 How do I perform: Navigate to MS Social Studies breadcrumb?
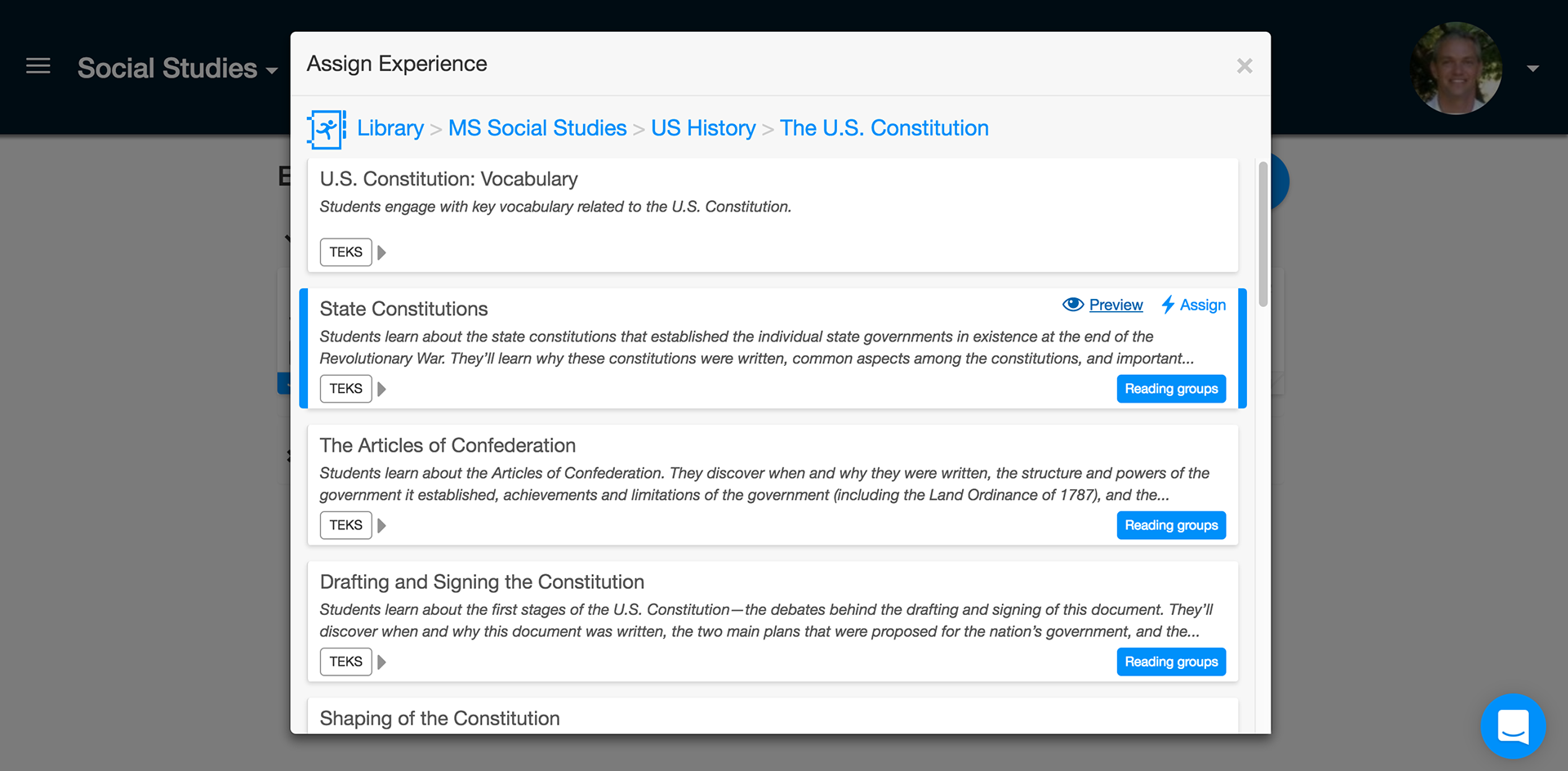(x=537, y=128)
